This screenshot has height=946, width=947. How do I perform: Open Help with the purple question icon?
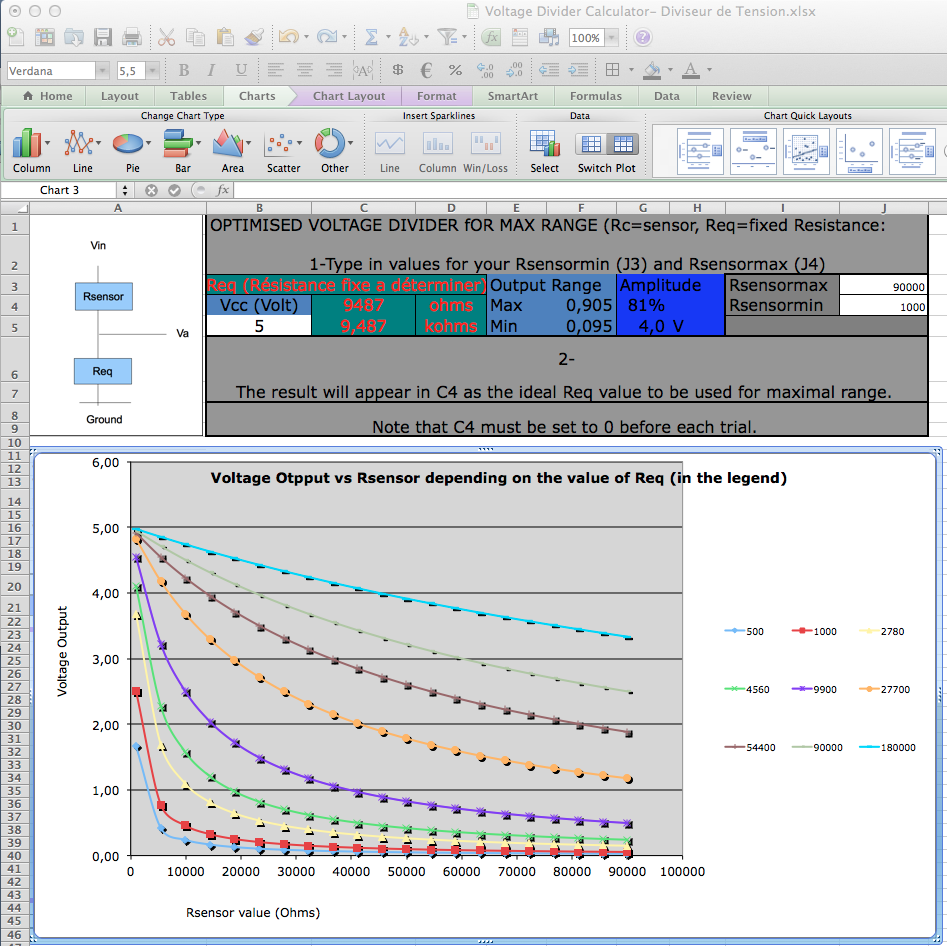tap(643, 37)
